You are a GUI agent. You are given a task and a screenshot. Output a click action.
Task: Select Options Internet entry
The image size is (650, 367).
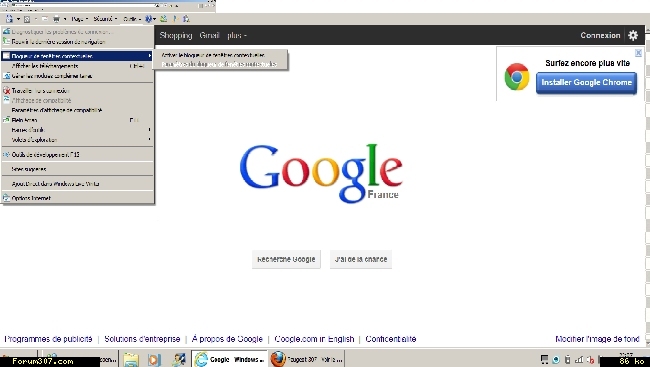(x=78, y=198)
